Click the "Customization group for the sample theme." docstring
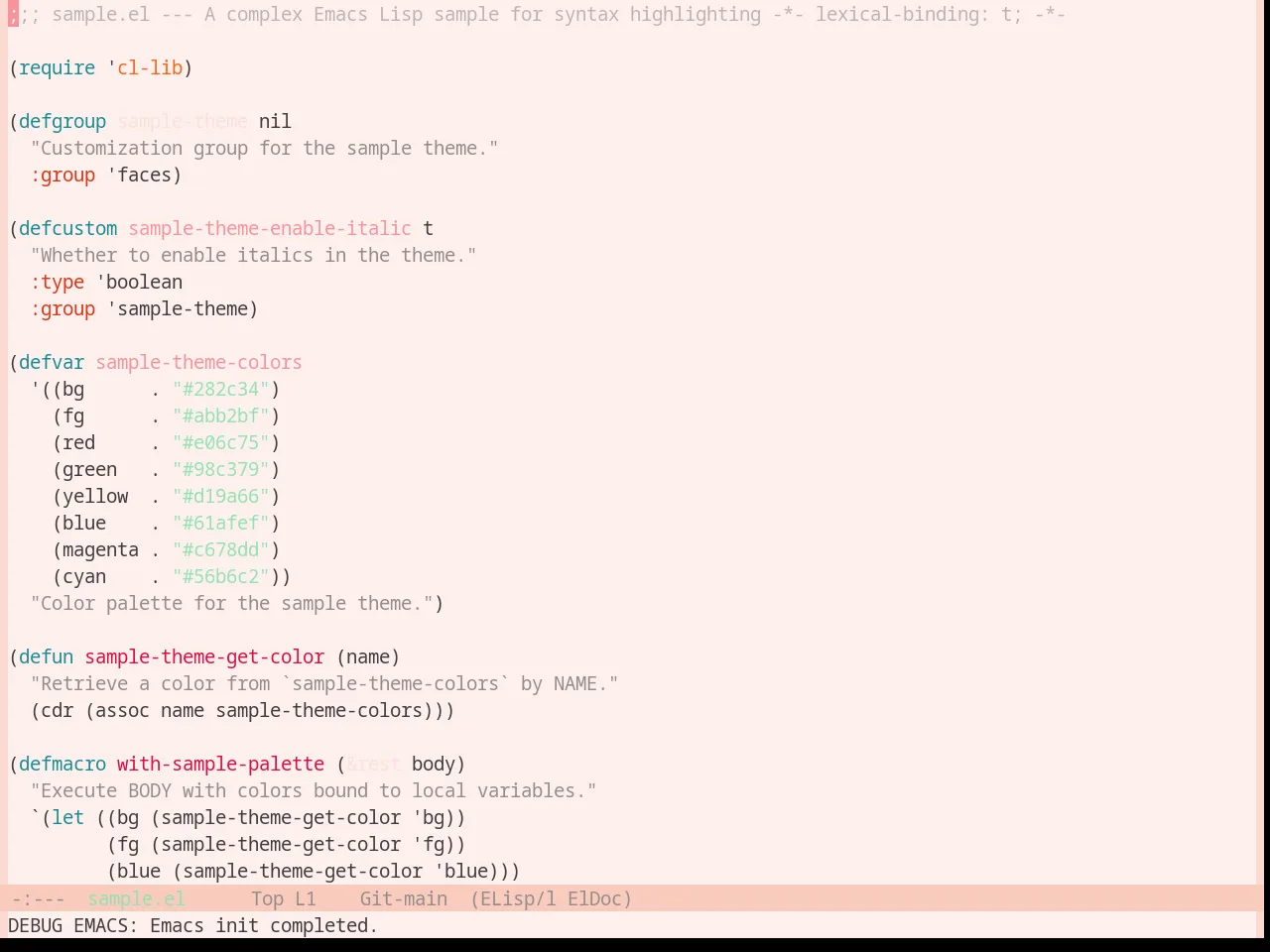This screenshot has width=1270, height=952. [x=264, y=148]
